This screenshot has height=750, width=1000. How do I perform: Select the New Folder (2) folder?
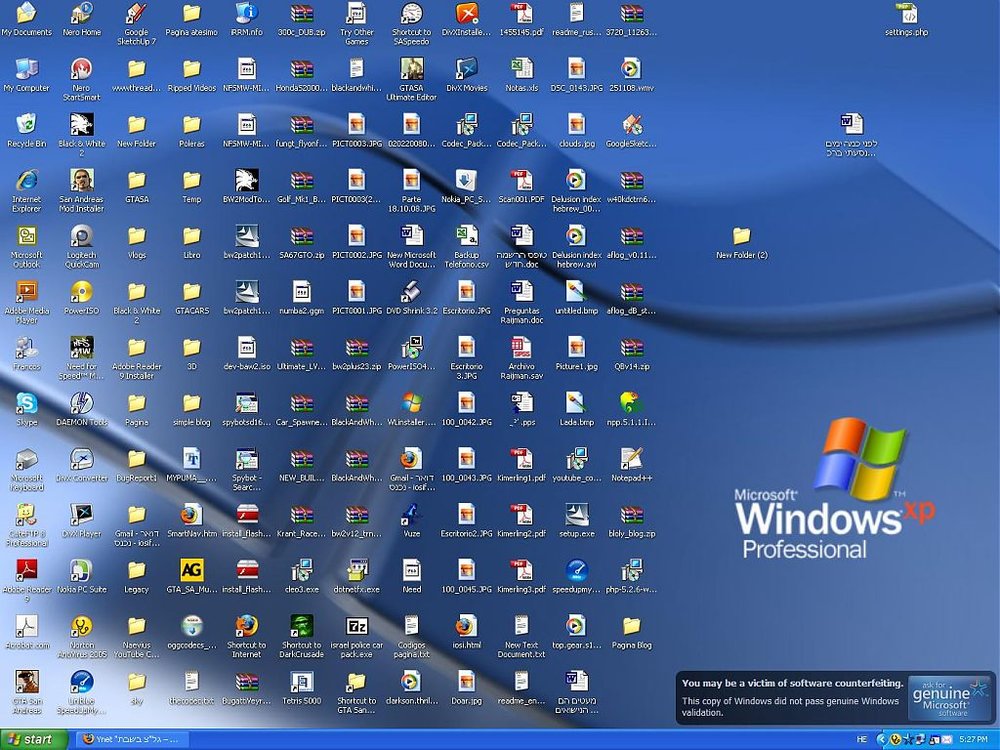point(741,236)
